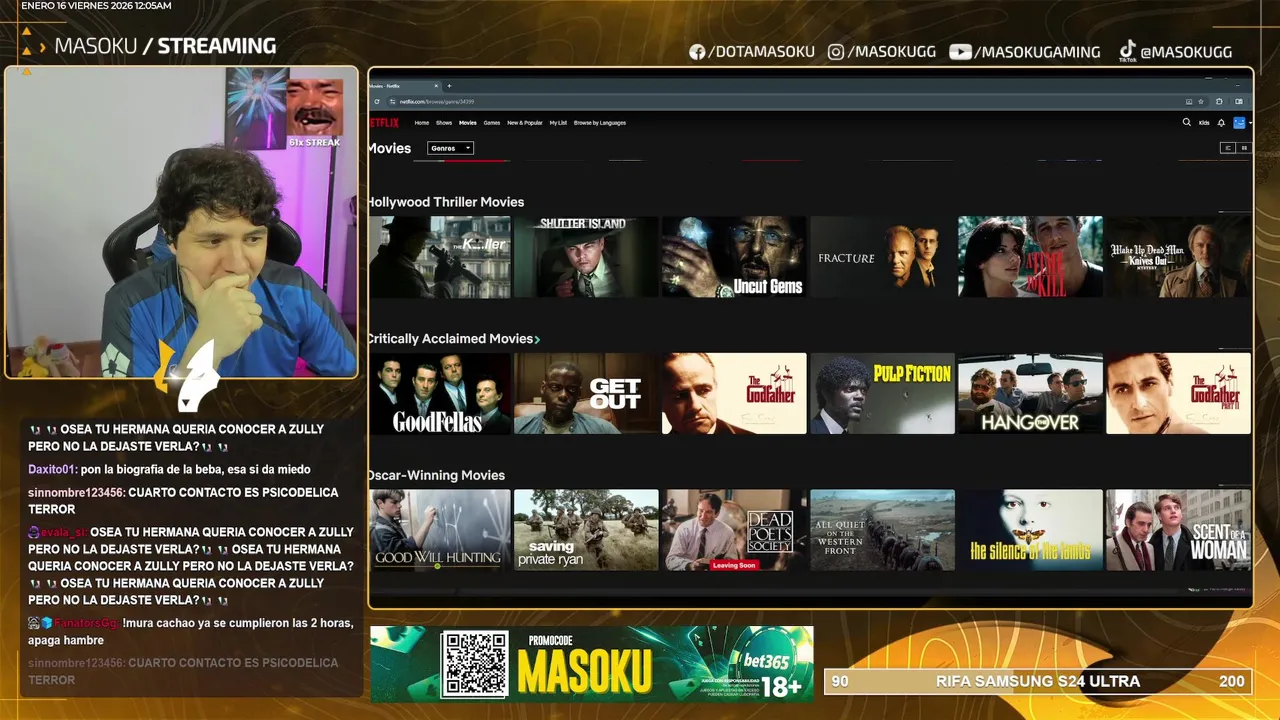Viewport: 1280px width, 720px height.
Task: Switch to the Kids profile
Action: coord(1204,123)
